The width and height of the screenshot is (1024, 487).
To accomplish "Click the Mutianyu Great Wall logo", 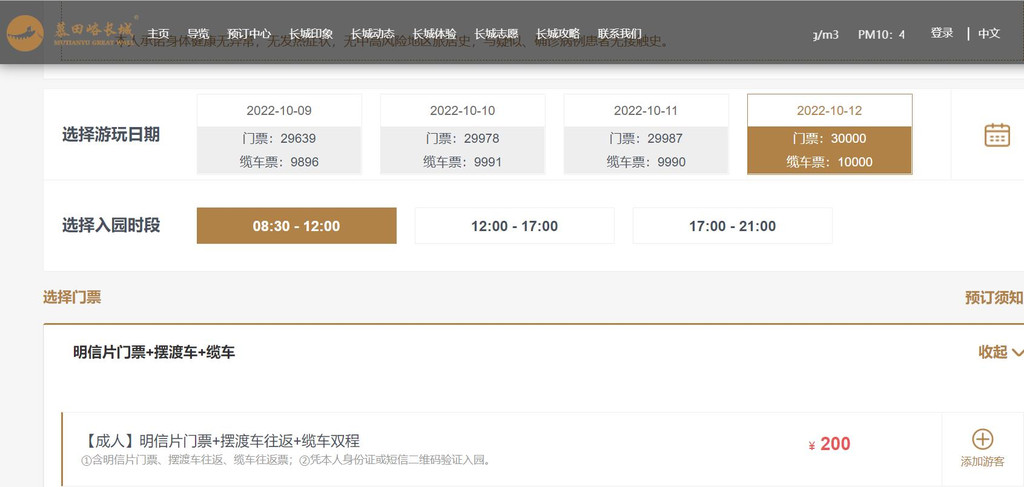I will tap(68, 33).
